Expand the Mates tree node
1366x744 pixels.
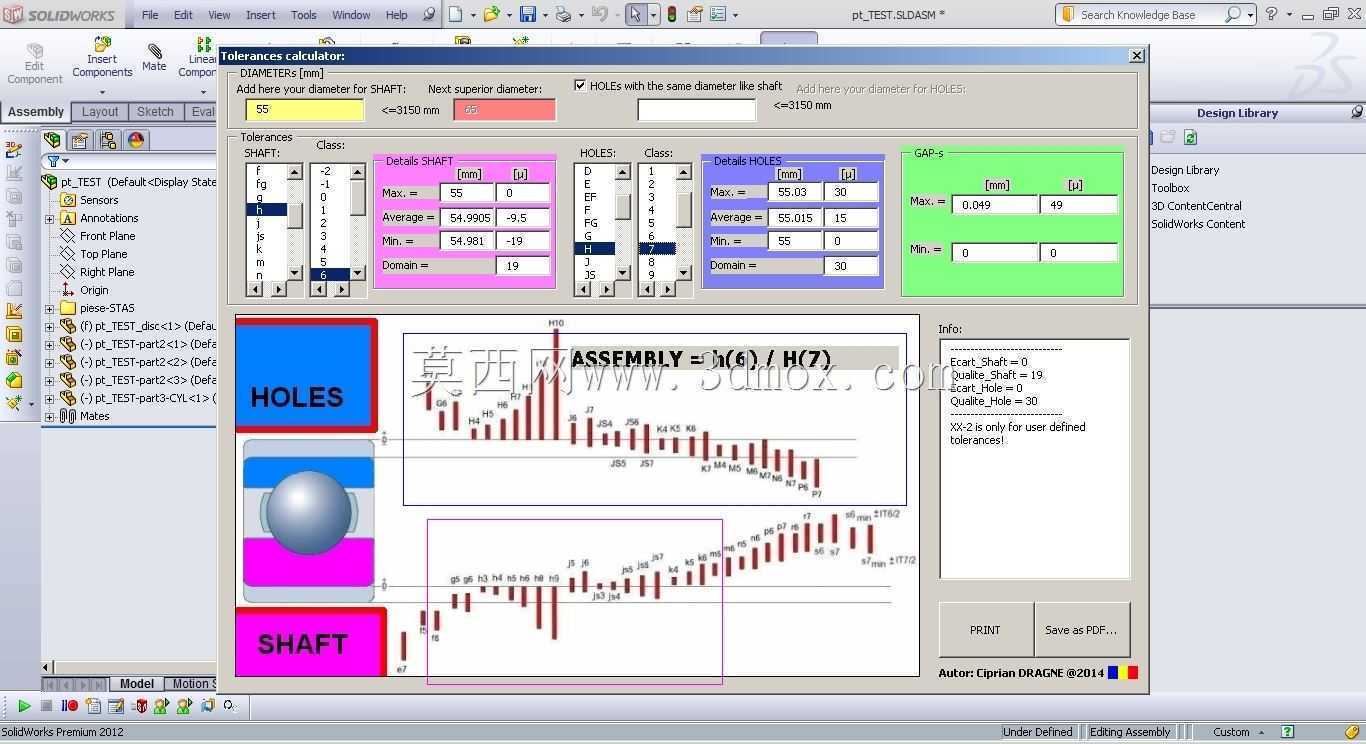click(x=49, y=416)
